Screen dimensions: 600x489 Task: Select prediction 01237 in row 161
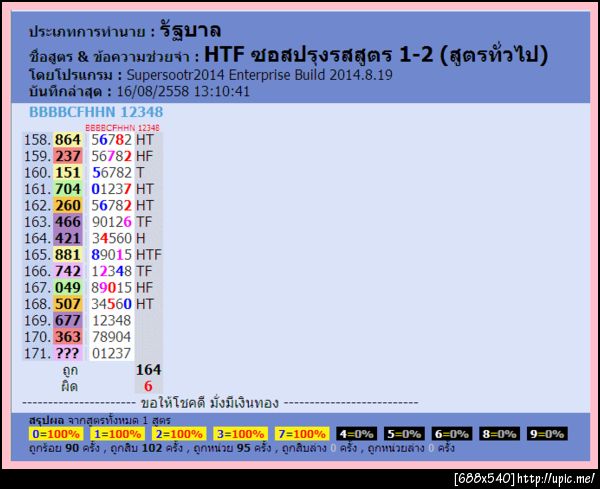(111, 189)
